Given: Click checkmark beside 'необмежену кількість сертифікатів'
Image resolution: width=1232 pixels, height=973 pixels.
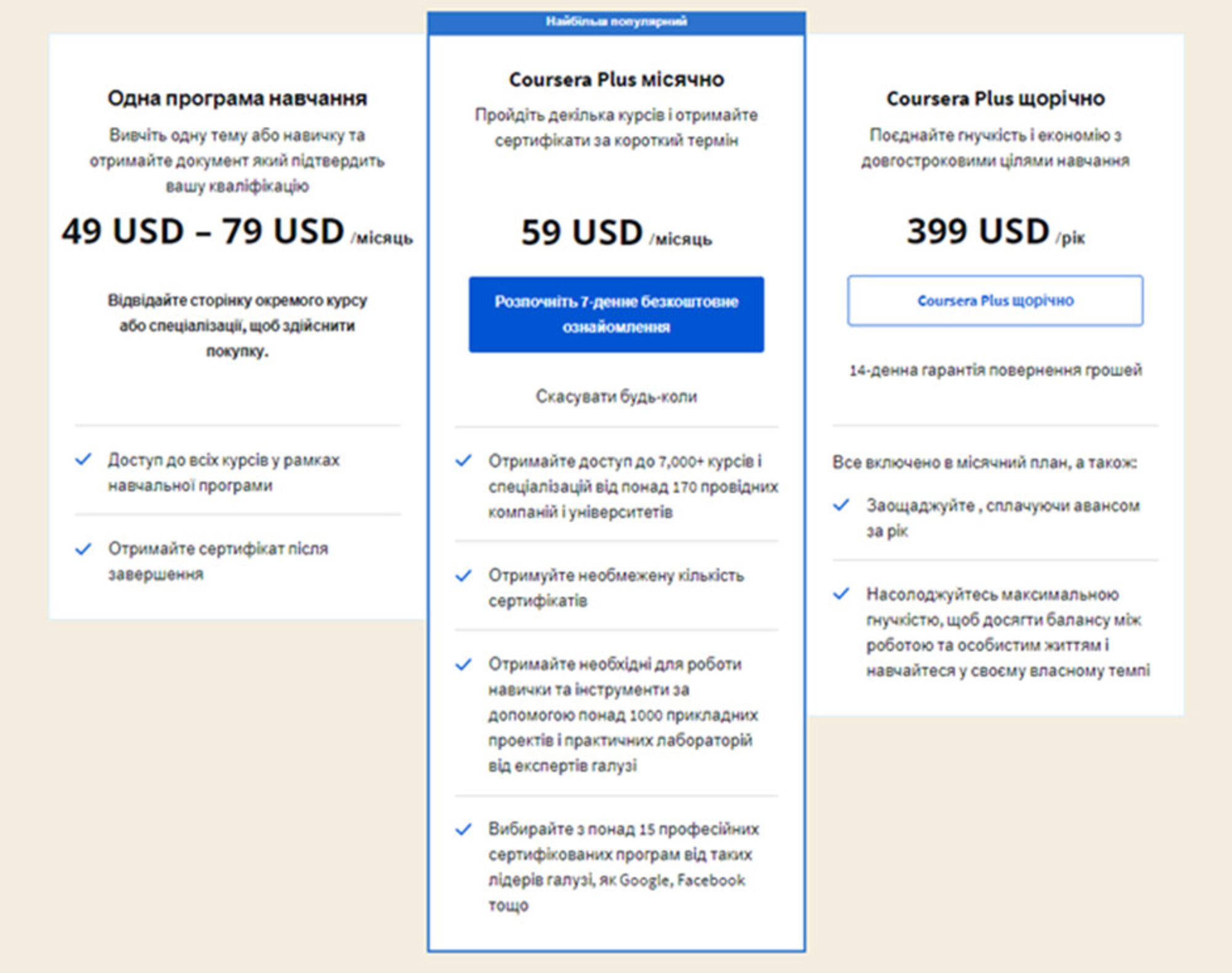Looking at the screenshot, I should point(463,576).
